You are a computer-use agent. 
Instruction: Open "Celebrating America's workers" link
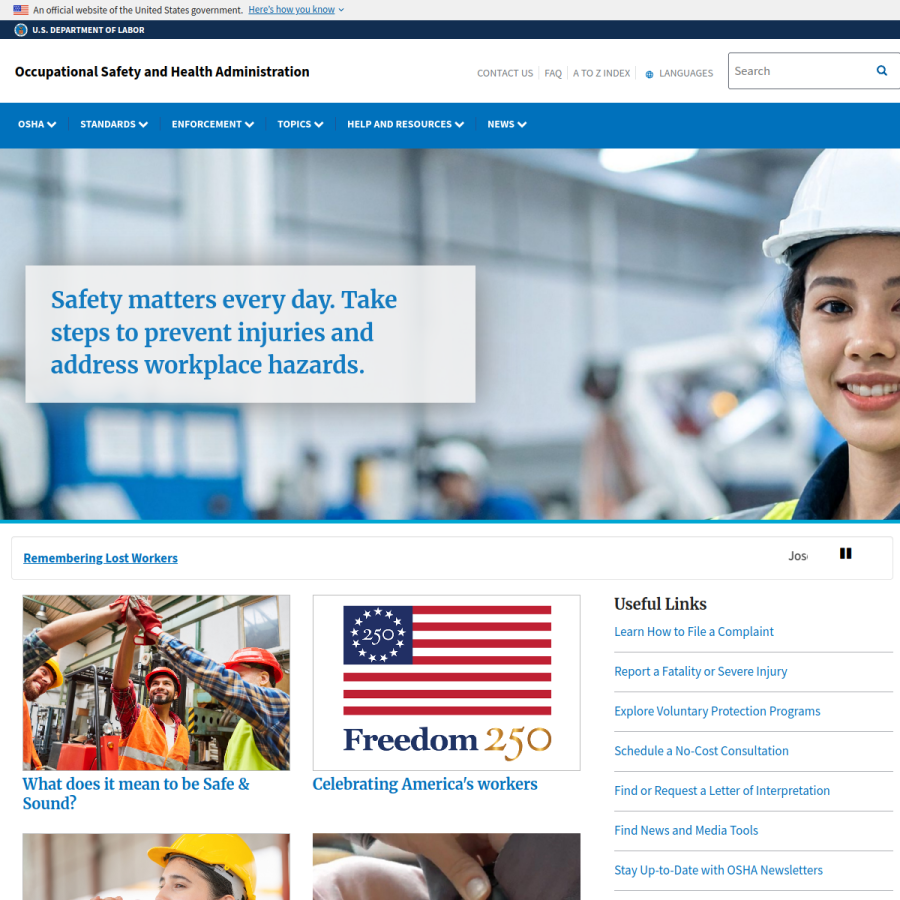[425, 784]
